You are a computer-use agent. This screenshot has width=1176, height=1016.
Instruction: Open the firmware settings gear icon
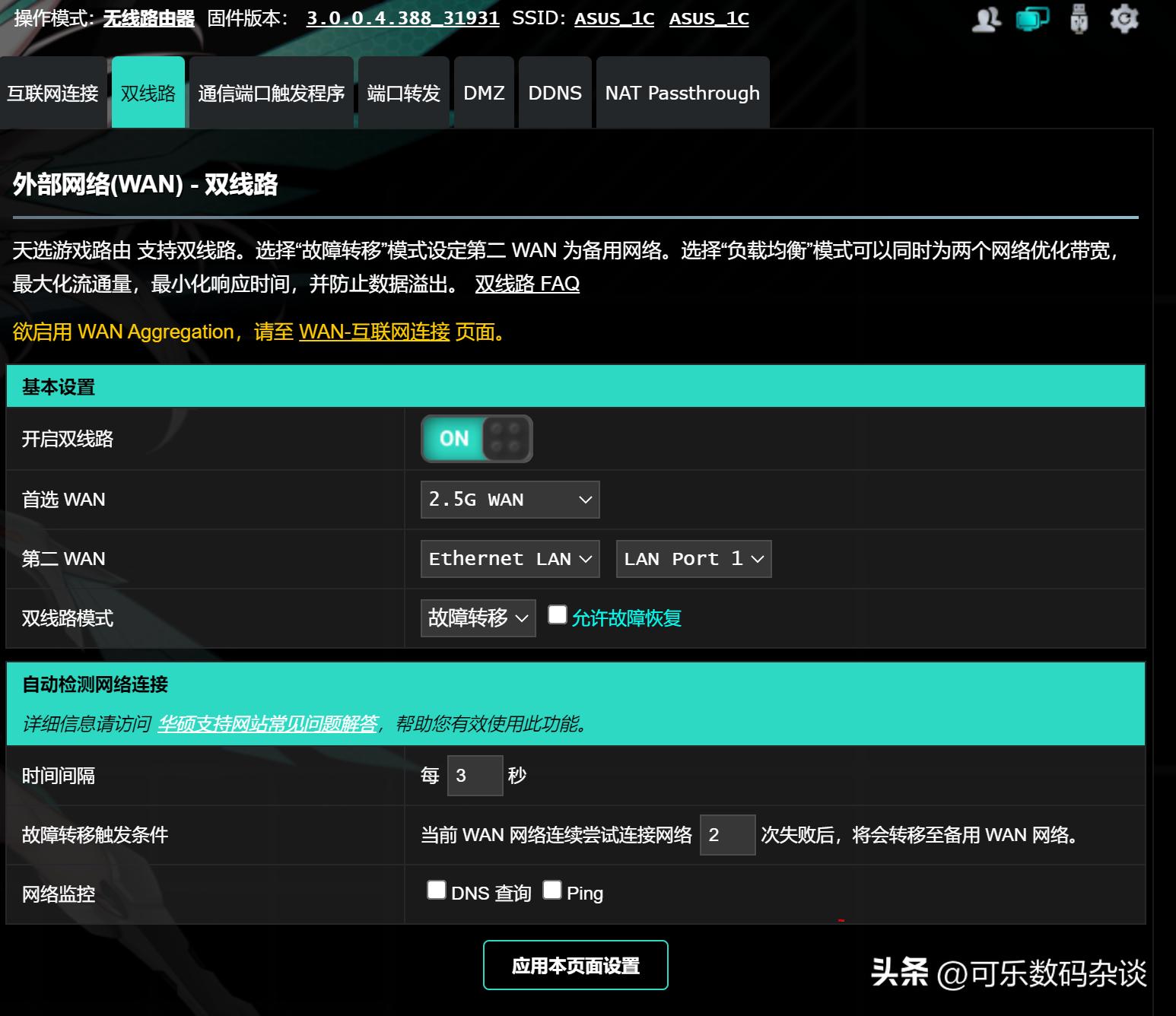(1124, 19)
